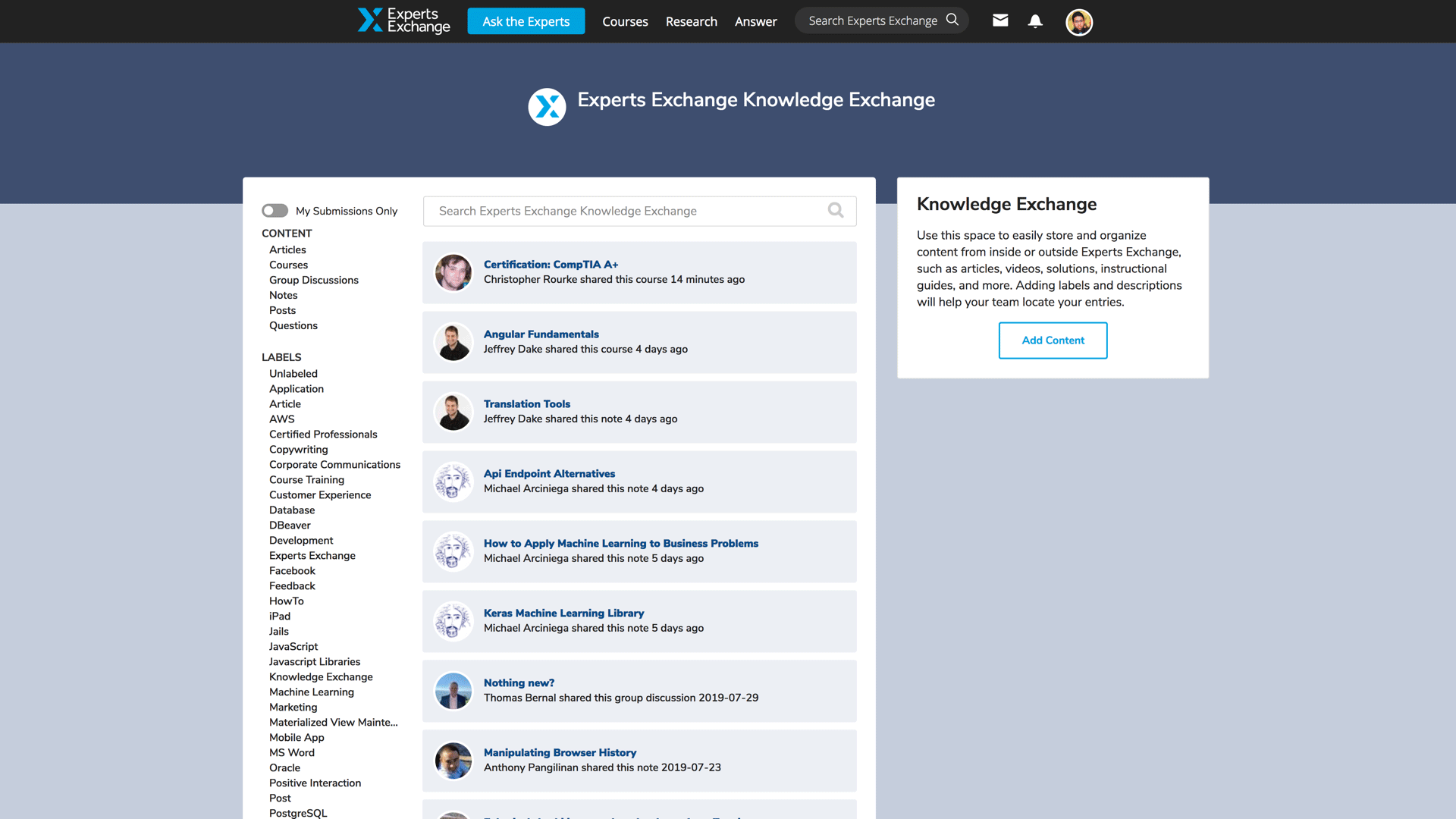Click Thomas Bernal's avatar on Nothing new?
The image size is (1456, 819).
pos(453,691)
